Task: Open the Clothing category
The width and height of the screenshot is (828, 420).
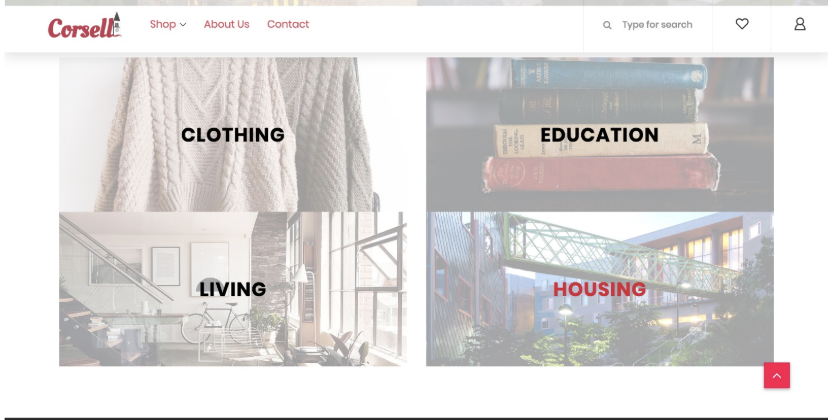Action: click(232, 135)
